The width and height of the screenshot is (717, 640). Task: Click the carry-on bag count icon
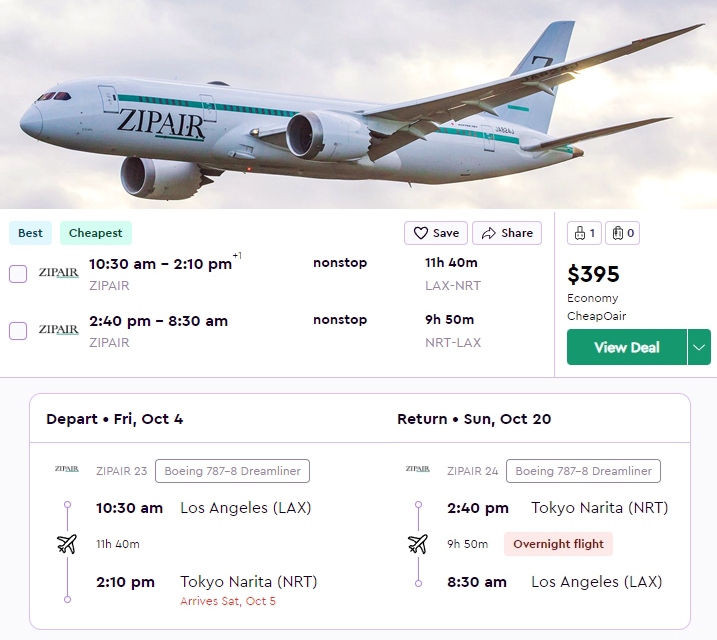[583, 234]
